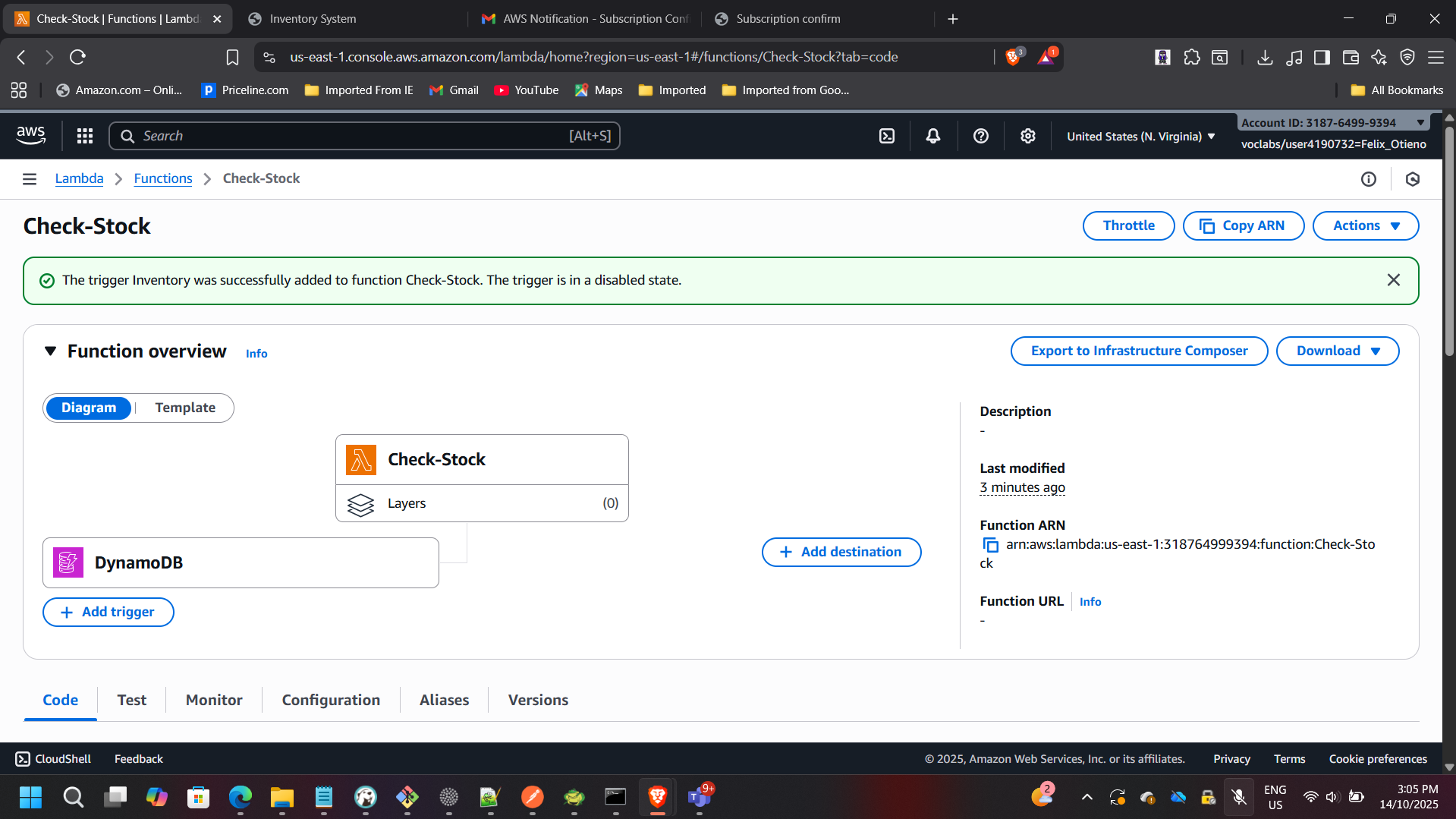Click the Layers icon under Check-Stock

[360, 505]
